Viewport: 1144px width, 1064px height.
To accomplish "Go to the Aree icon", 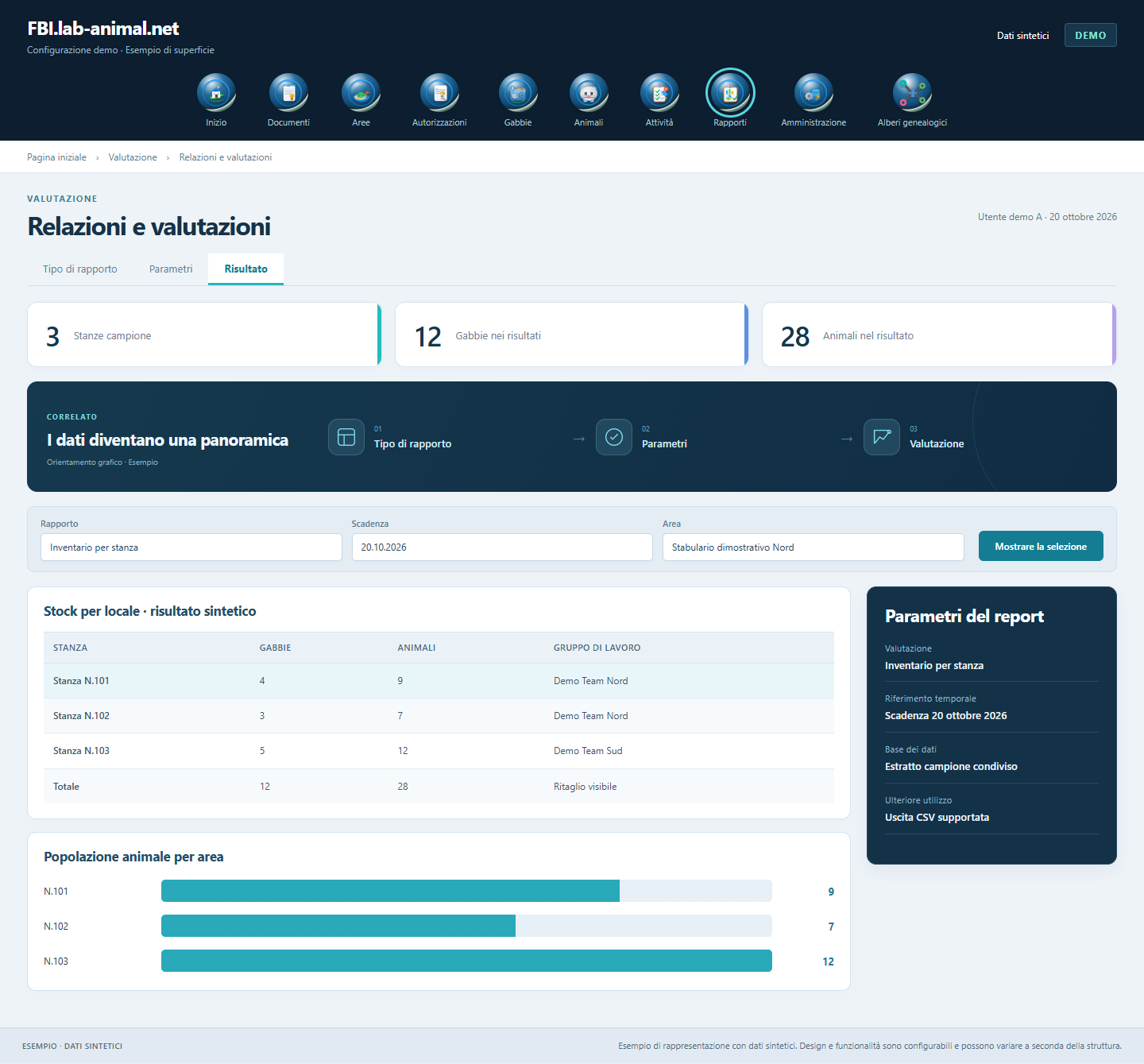I will [x=361, y=93].
